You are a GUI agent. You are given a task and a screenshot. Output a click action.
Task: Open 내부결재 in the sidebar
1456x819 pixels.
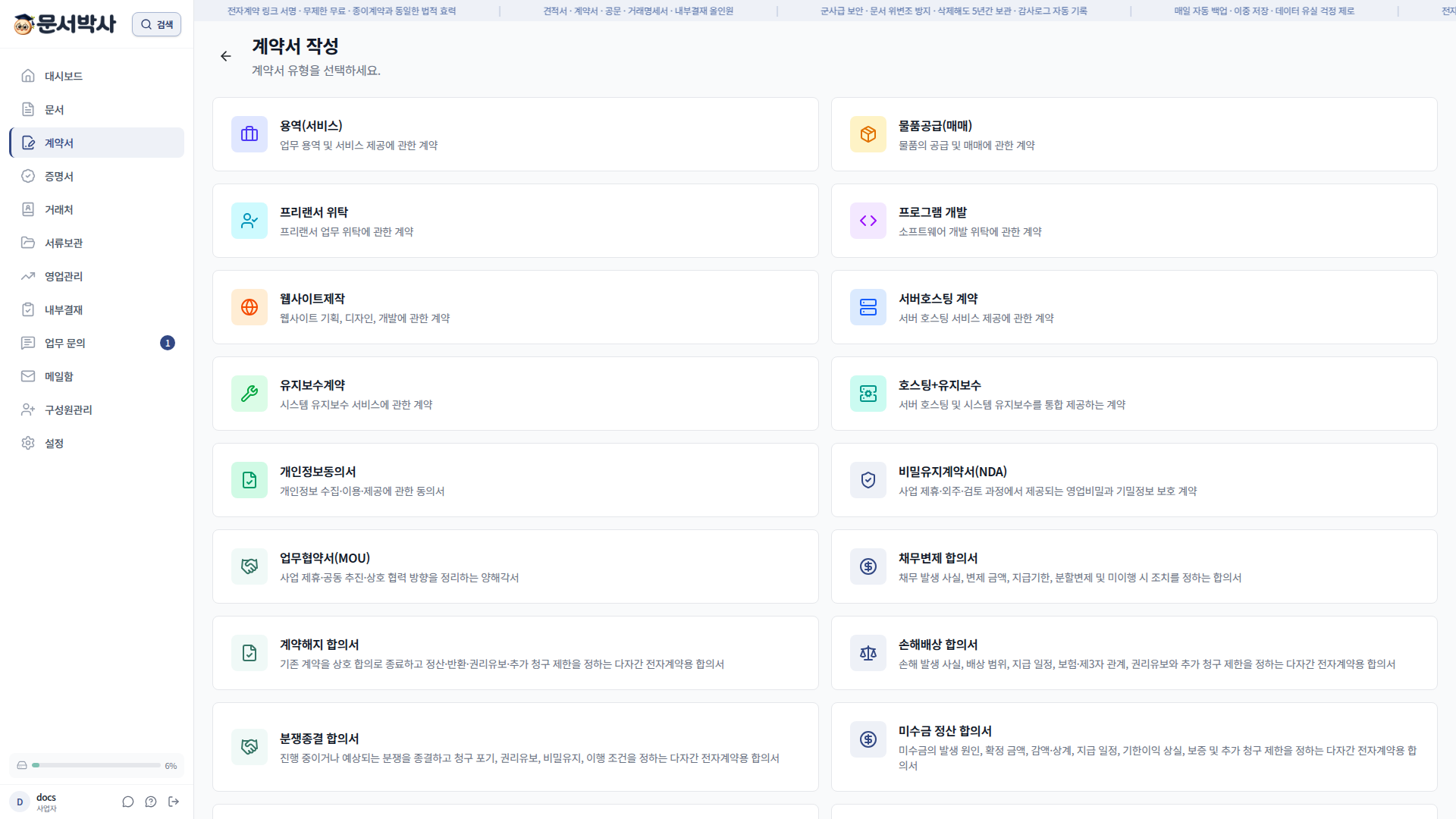pyautogui.click(x=97, y=309)
